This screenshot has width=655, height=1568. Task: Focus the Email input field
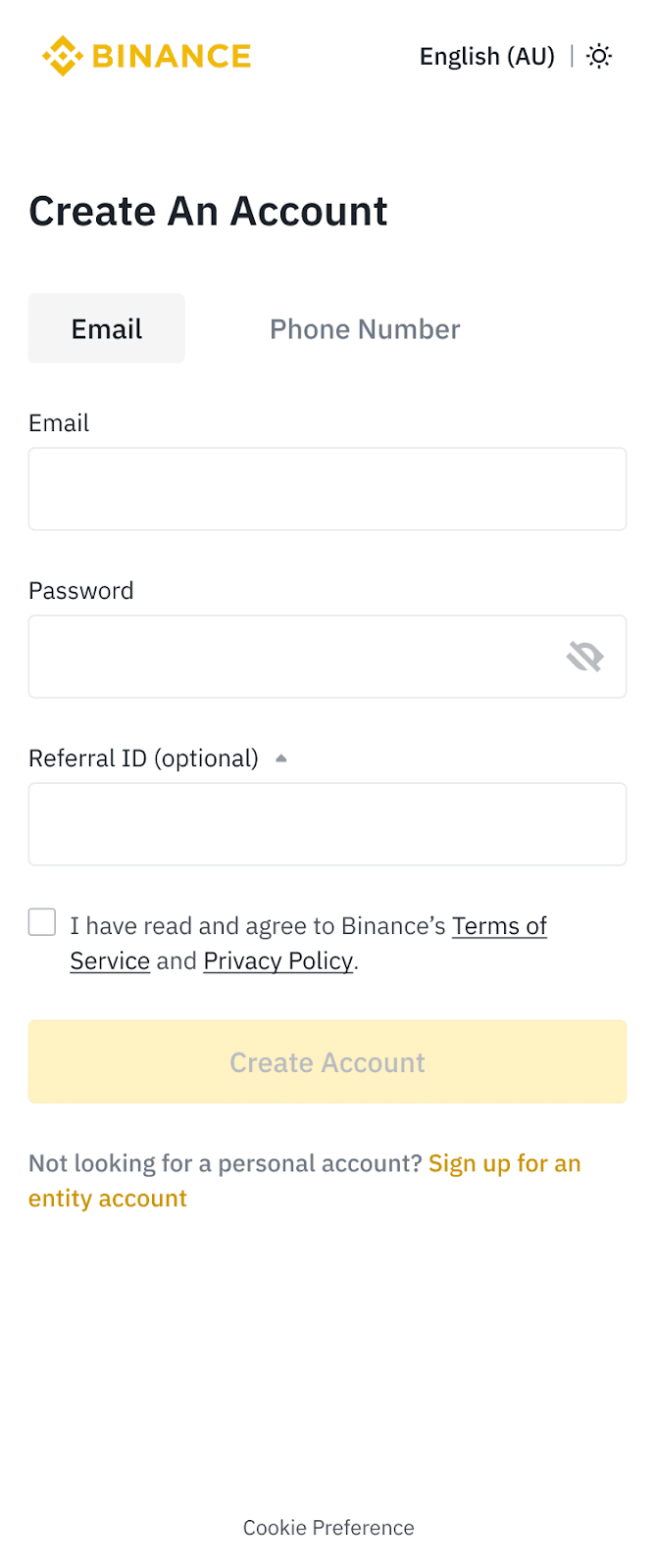(327, 489)
